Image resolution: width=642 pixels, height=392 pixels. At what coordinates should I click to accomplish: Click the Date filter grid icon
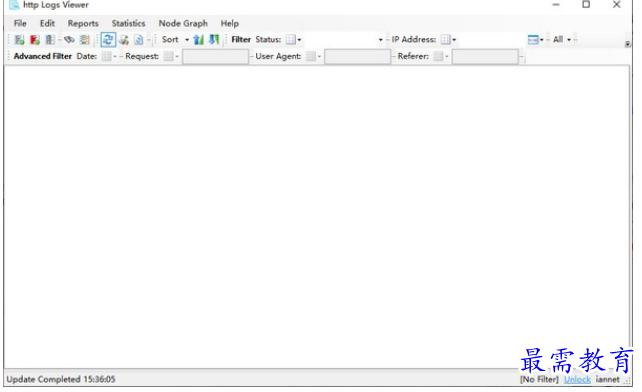pyautogui.click(x=106, y=56)
